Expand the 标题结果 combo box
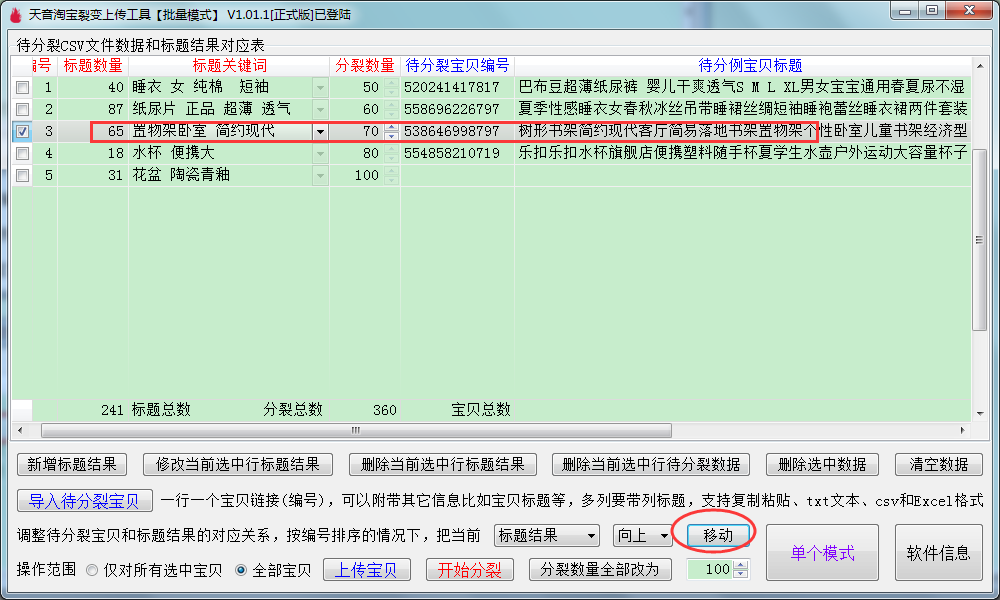 [x=591, y=536]
